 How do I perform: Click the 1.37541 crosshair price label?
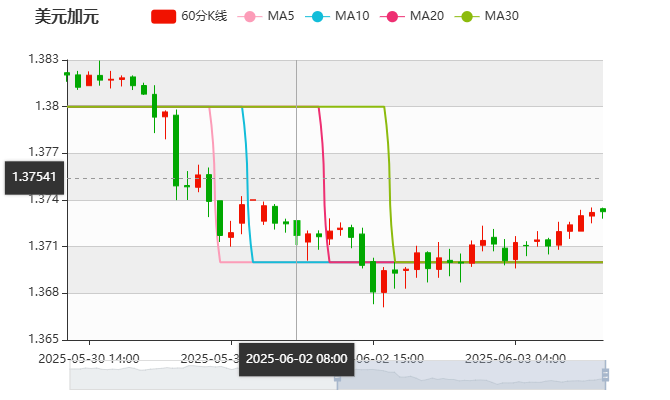tap(34, 177)
